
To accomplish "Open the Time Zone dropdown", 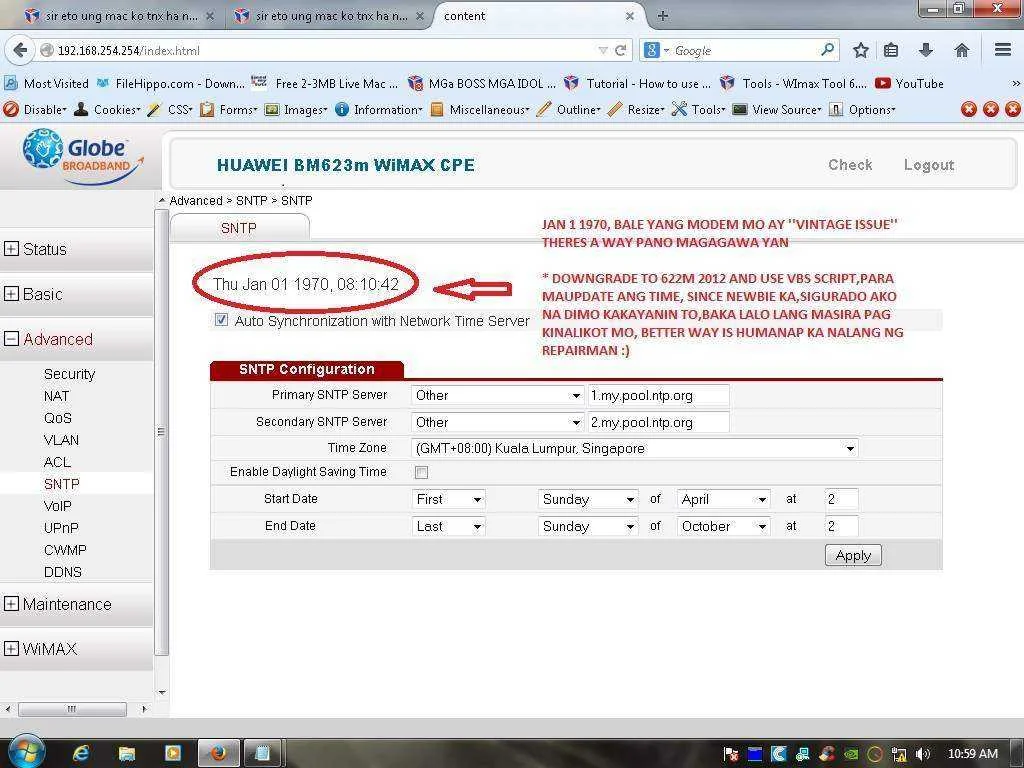I will [x=635, y=449].
